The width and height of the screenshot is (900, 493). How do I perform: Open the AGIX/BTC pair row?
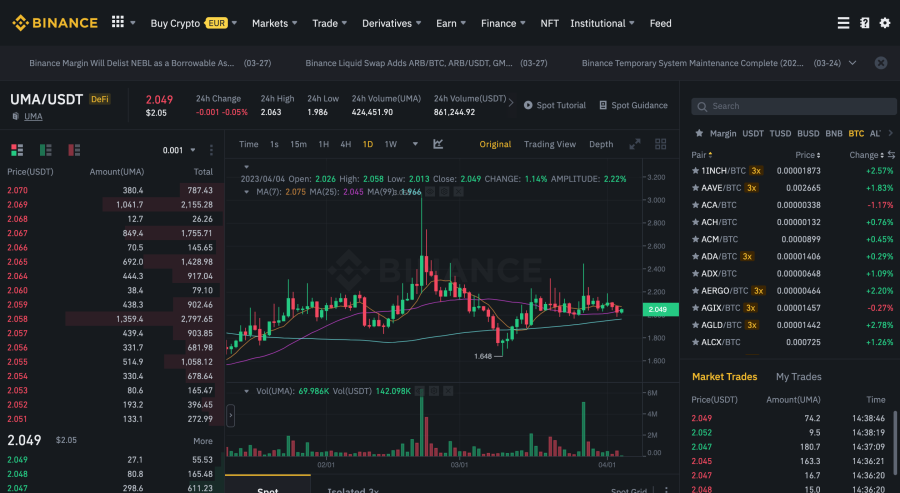pos(793,308)
